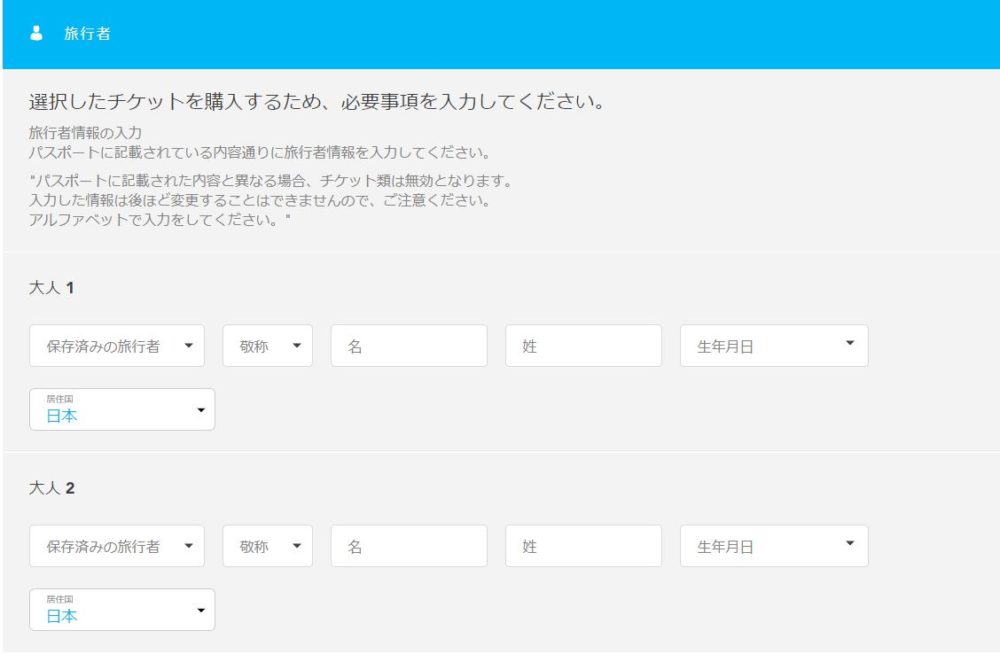Select the 日本 value in 大人 2 居住国
1000x654 pixels.
(62, 616)
